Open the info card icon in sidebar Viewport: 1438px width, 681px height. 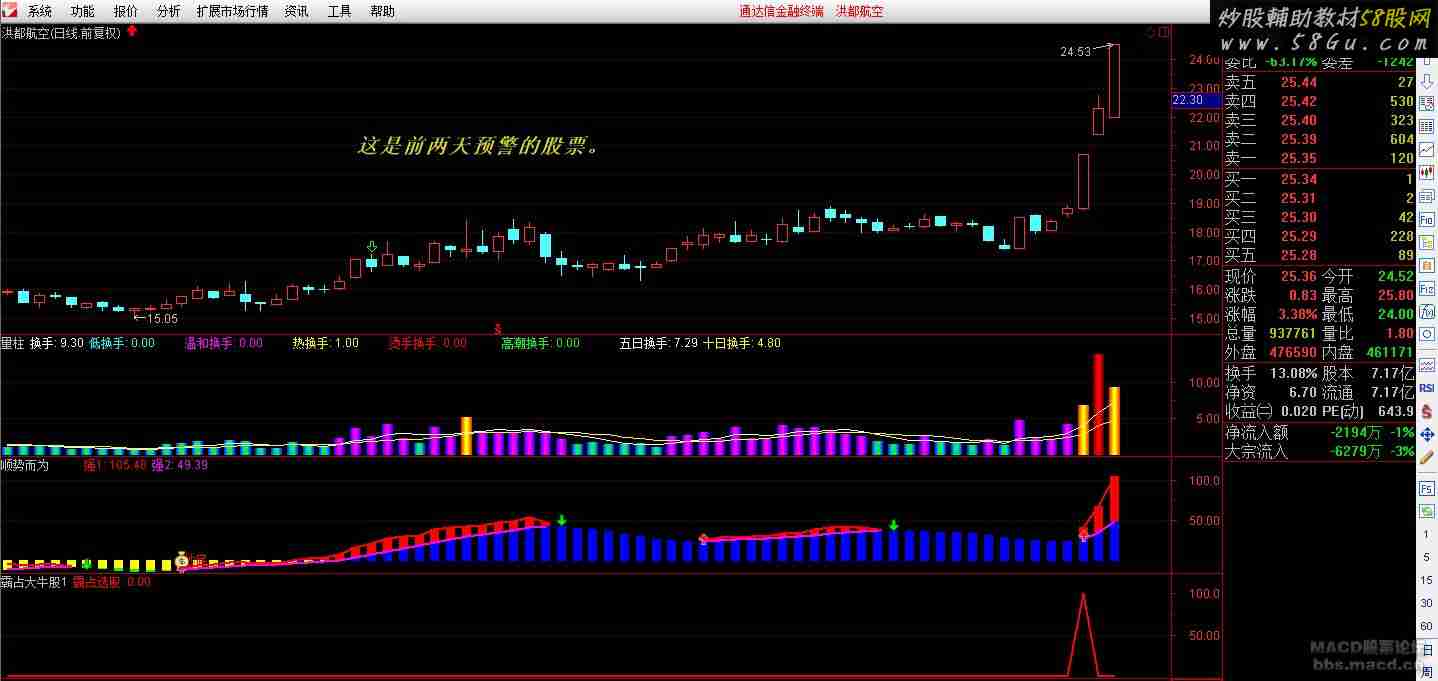(x=1428, y=196)
